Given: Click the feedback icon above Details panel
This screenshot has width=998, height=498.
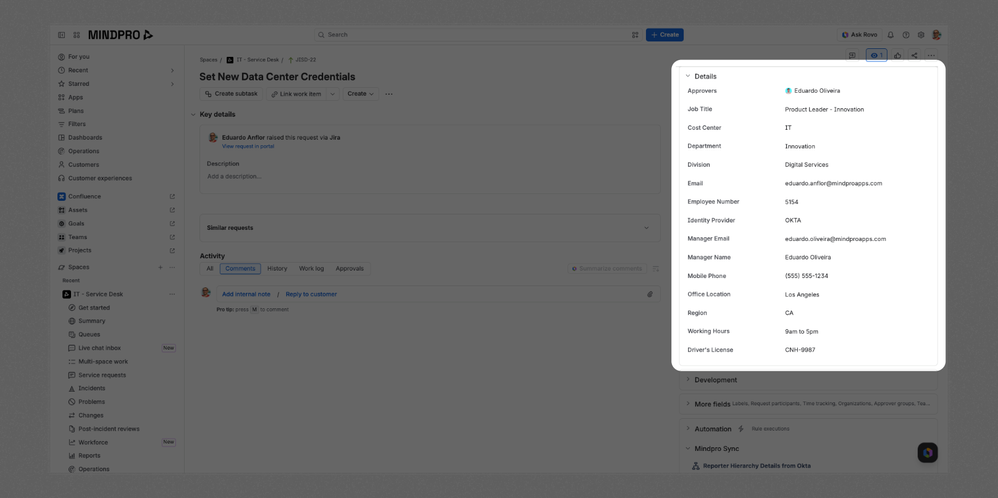Looking at the screenshot, I should [852, 55].
